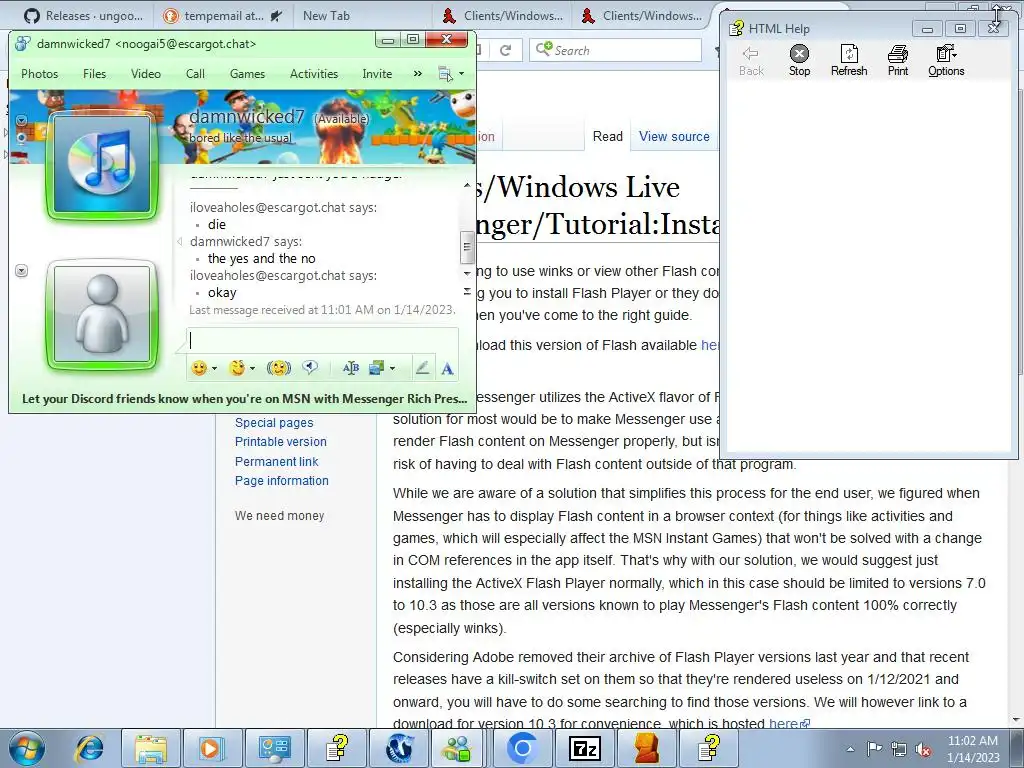Show more Messenger toolbar items chevron
The image size is (1024, 768).
(x=417, y=74)
